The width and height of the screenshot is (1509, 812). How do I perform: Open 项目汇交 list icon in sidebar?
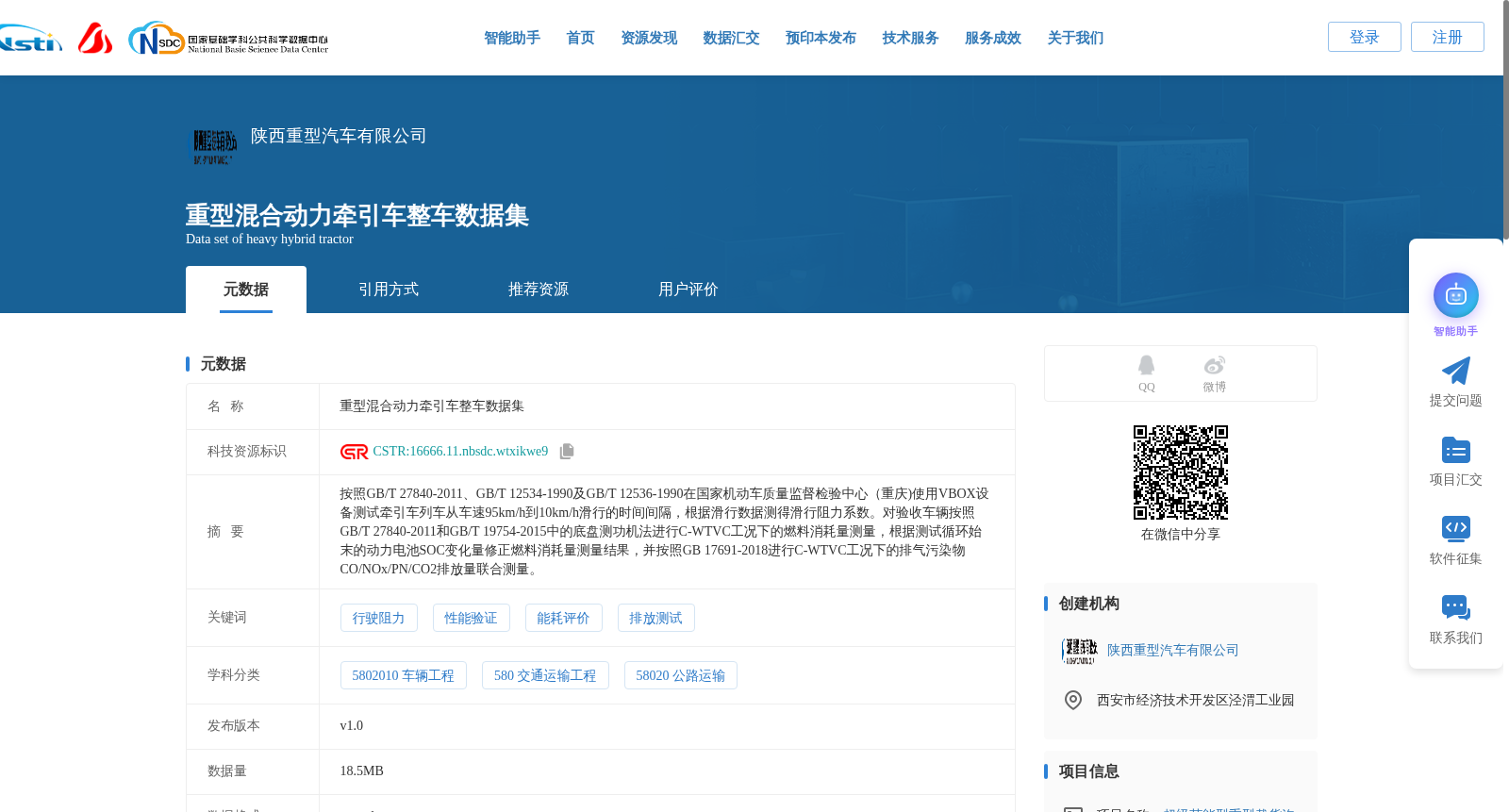pyautogui.click(x=1455, y=450)
